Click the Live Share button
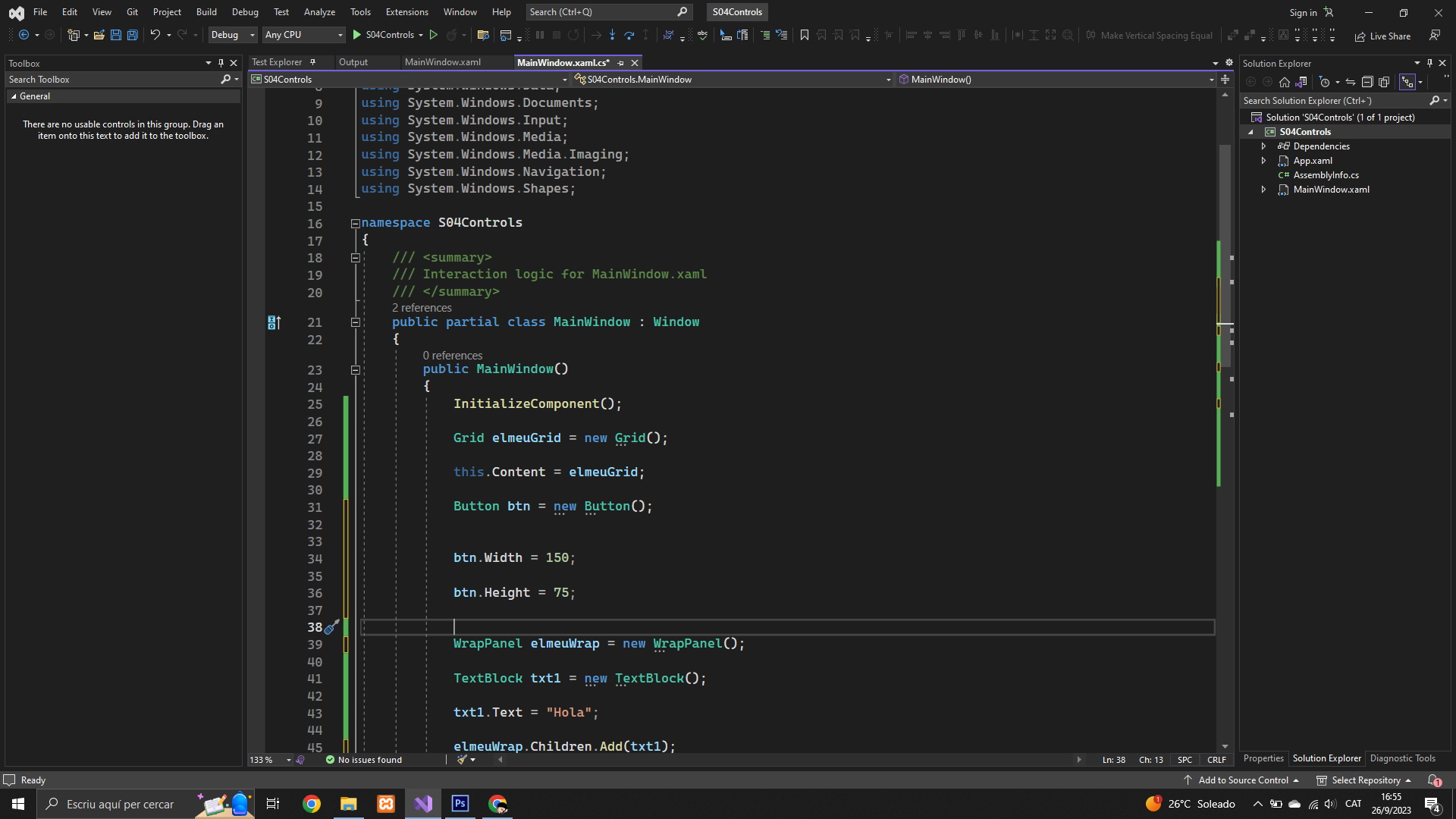 1382,36
